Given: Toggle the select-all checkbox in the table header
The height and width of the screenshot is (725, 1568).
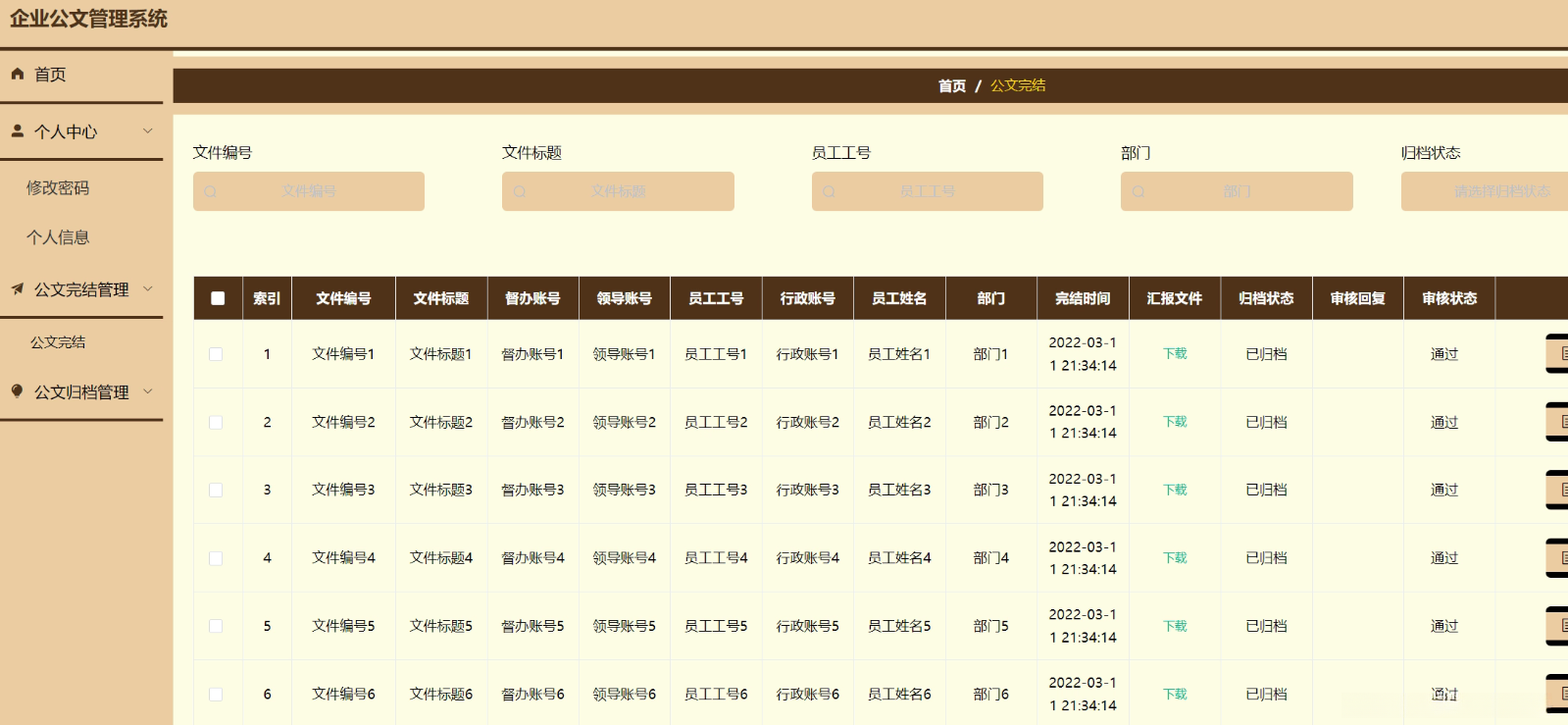Looking at the screenshot, I should [218, 298].
